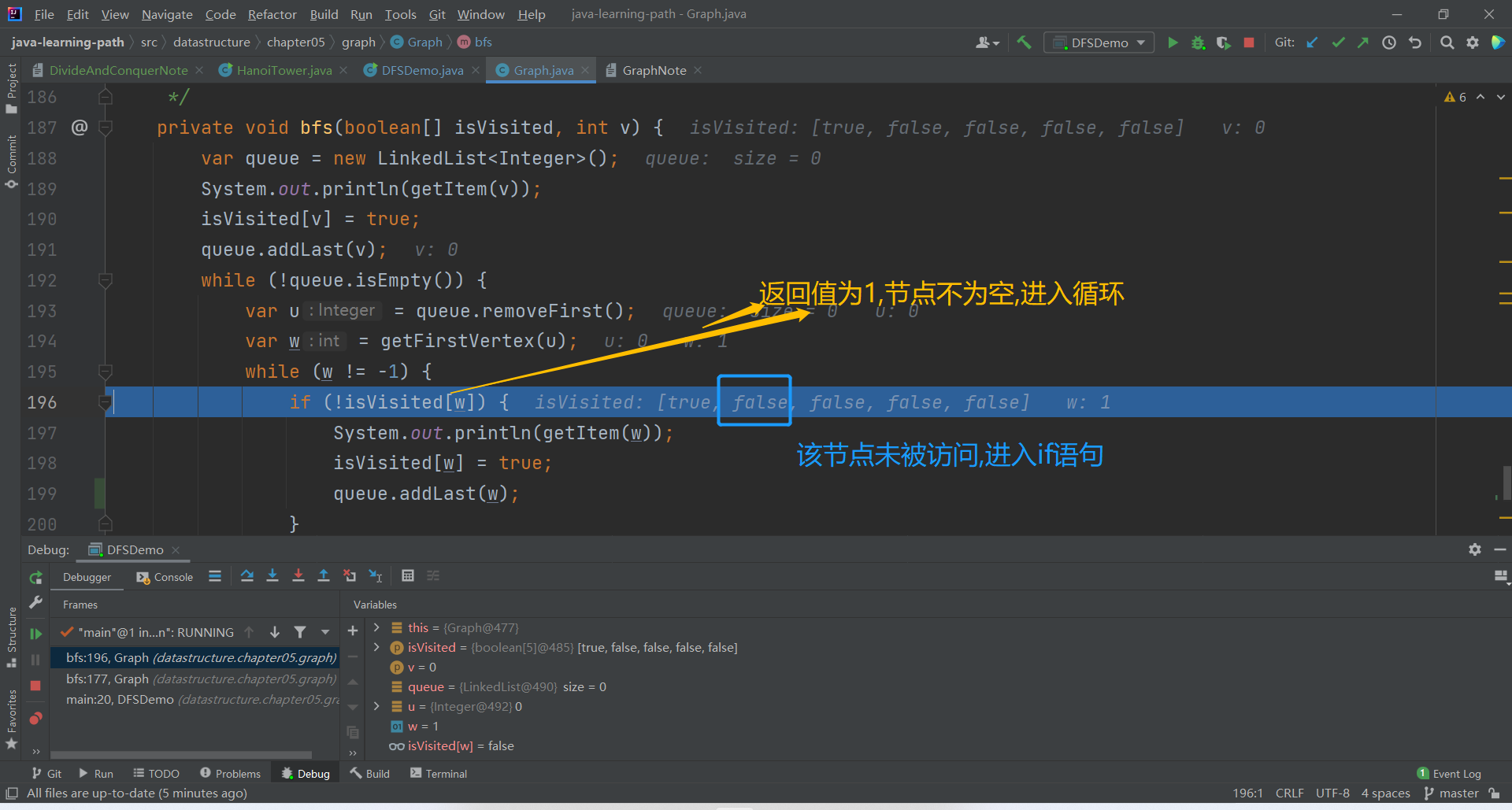Click chapter05 in the breadcrumb path
The width and height of the screenshot is (1512, 810).
tap(295, 43)
